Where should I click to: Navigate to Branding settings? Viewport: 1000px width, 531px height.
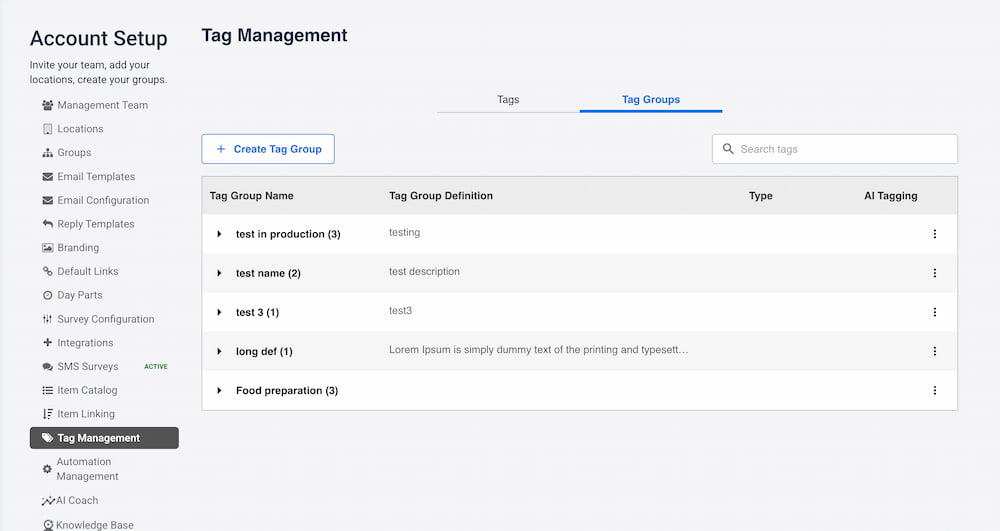click(x=78, y=247)
